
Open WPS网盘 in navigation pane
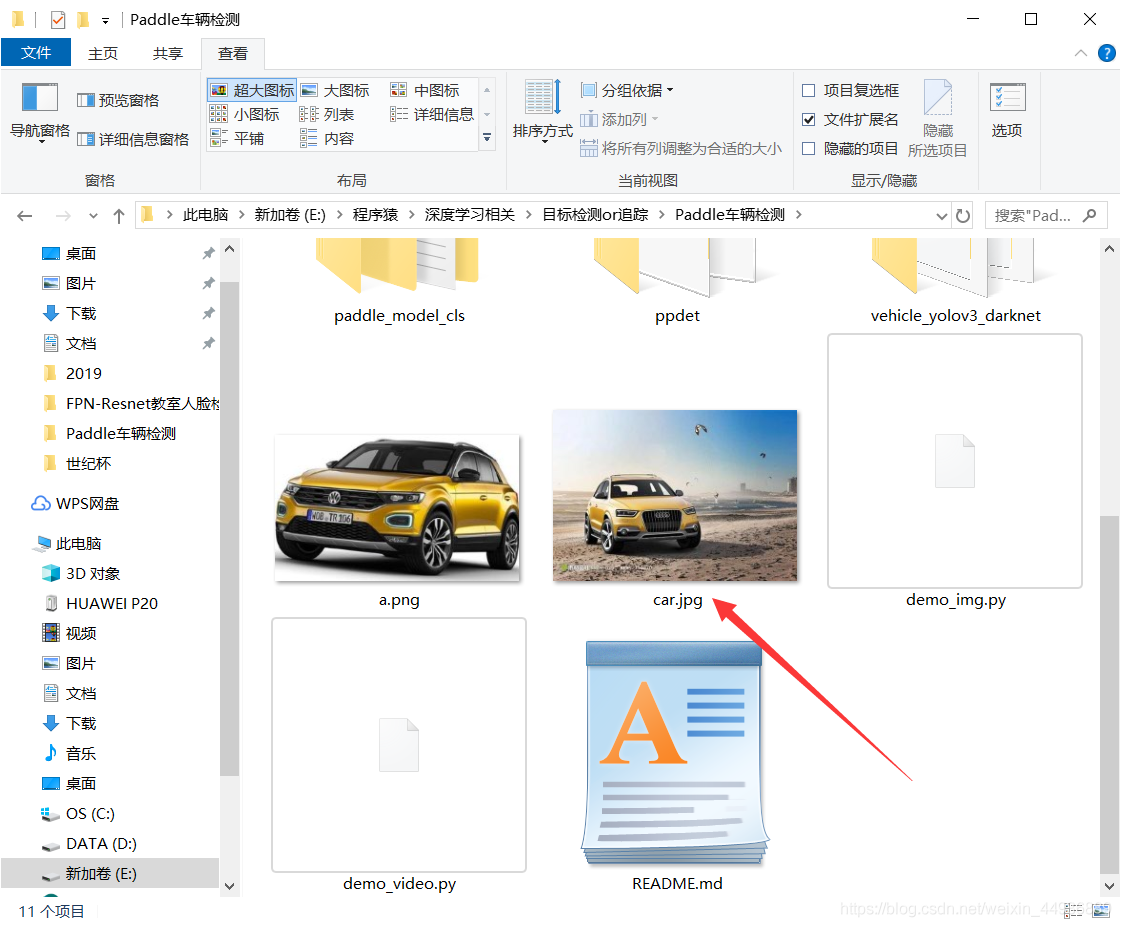click(75, 503)
